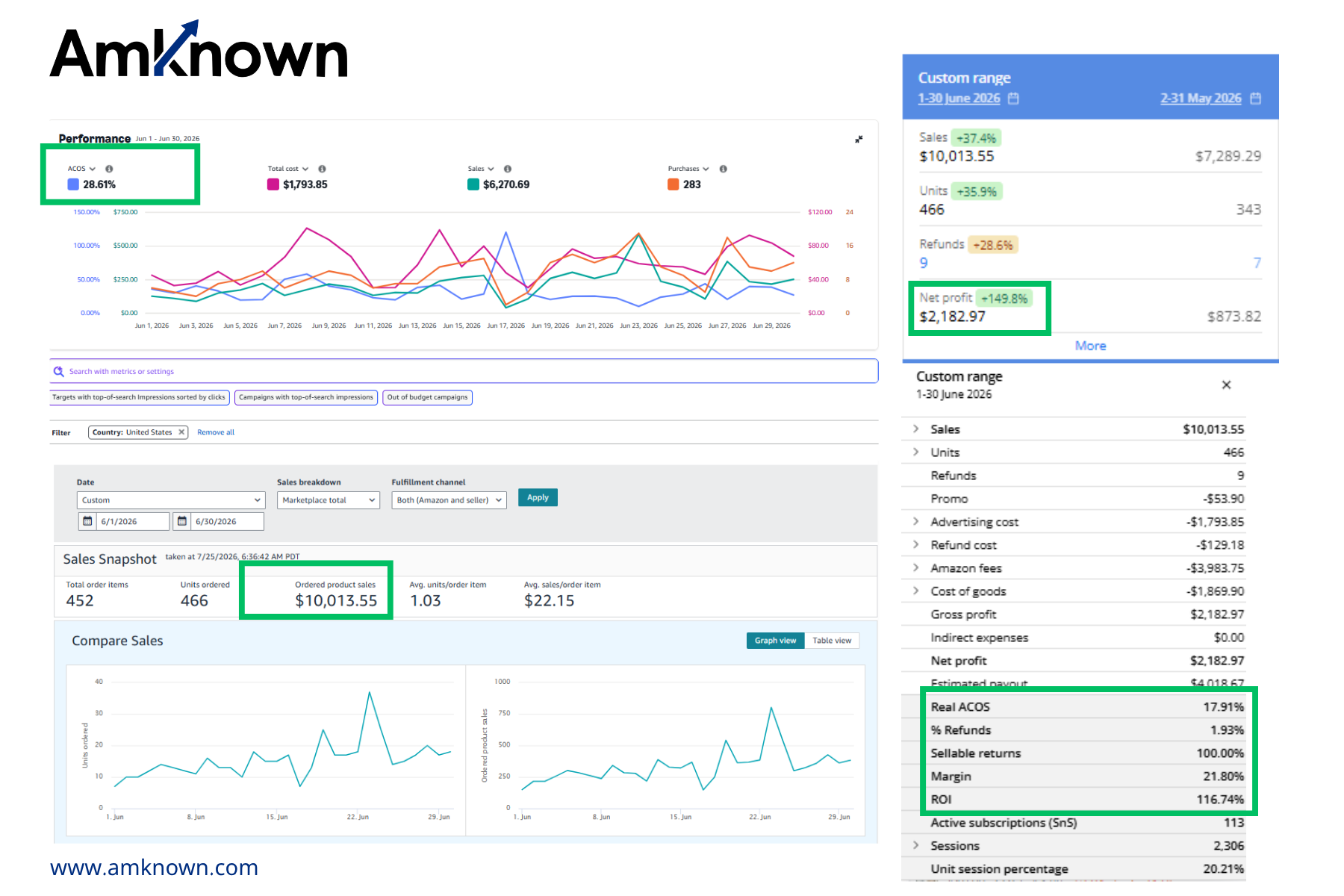
Task: Open the Both (Amazon and seller) dropdown
Action: pos(449,500)
